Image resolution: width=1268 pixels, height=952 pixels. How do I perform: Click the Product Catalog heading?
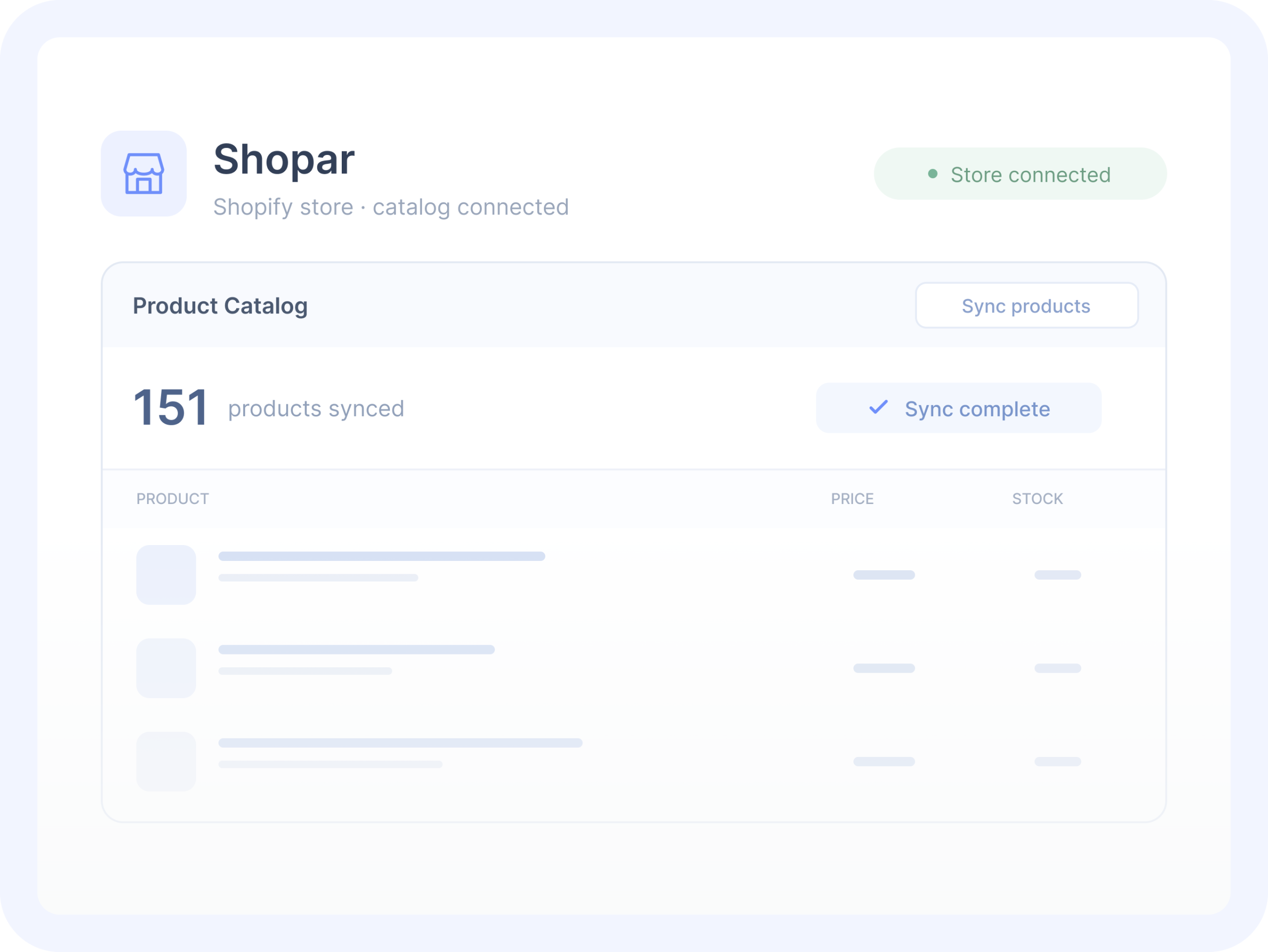point(220,306)
